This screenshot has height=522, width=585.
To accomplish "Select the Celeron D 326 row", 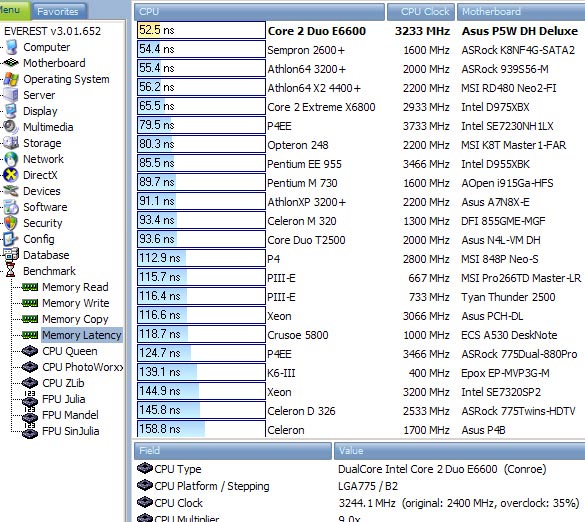I will 359,411.
